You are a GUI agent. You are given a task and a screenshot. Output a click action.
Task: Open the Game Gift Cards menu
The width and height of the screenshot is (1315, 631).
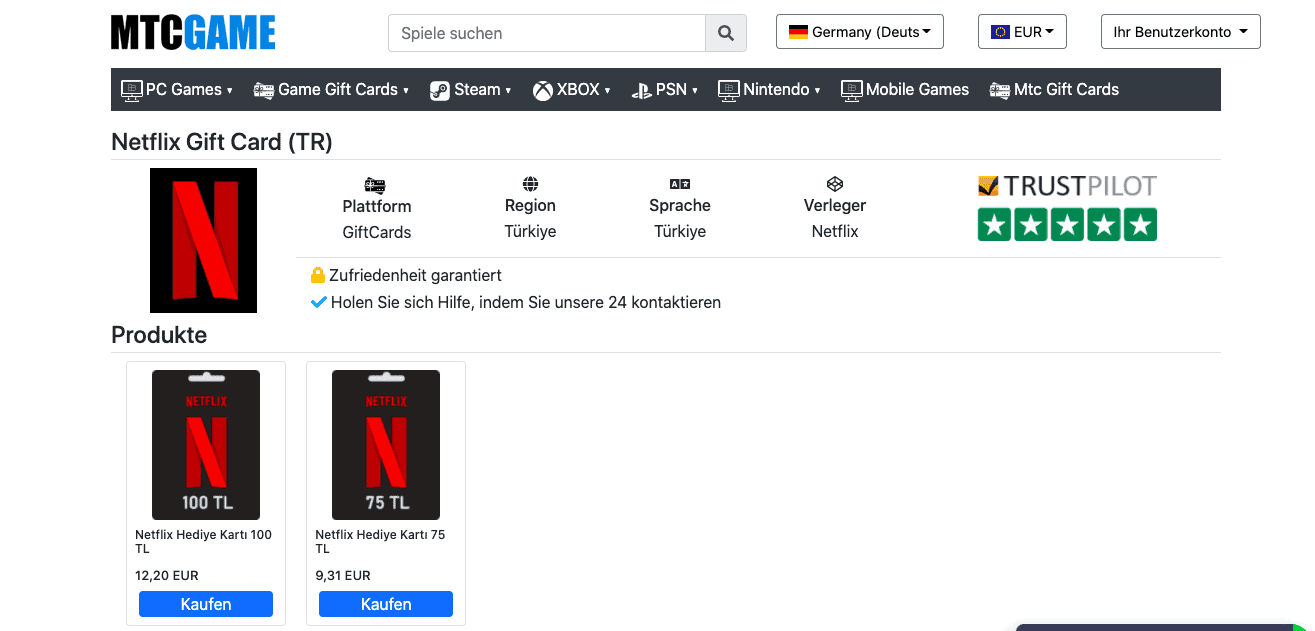pyautogui.click(x=331, y=90)
